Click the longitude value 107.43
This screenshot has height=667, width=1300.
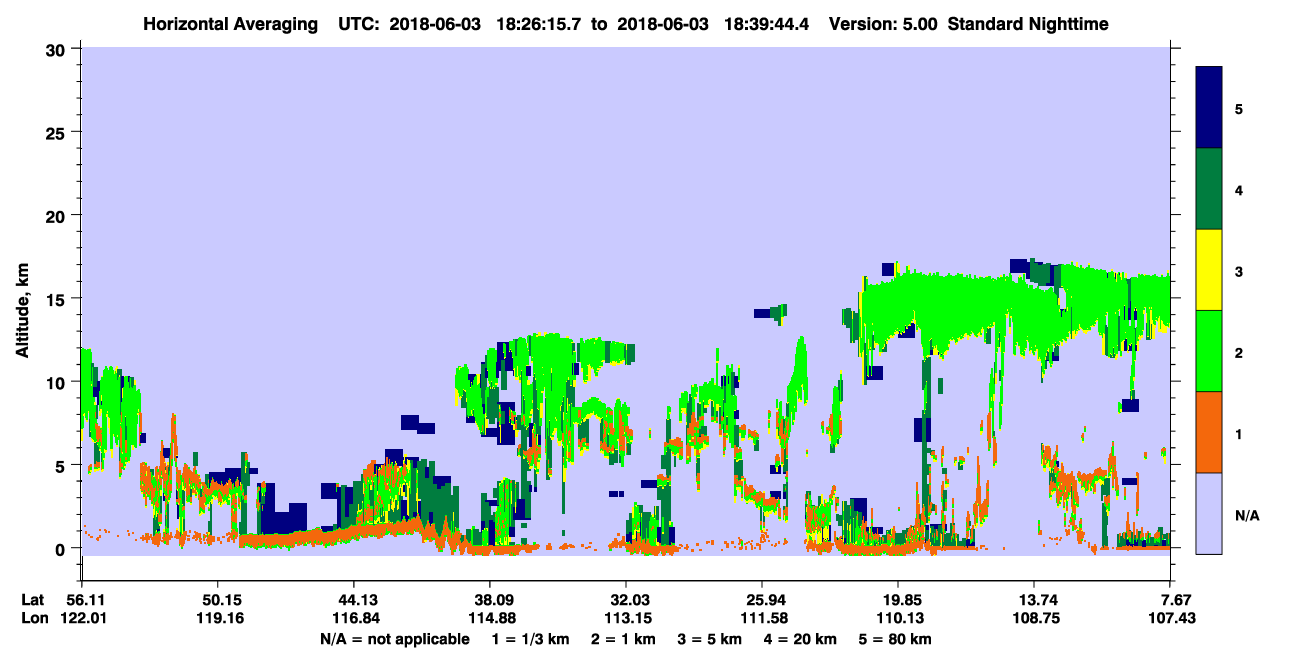(1173, 619)
